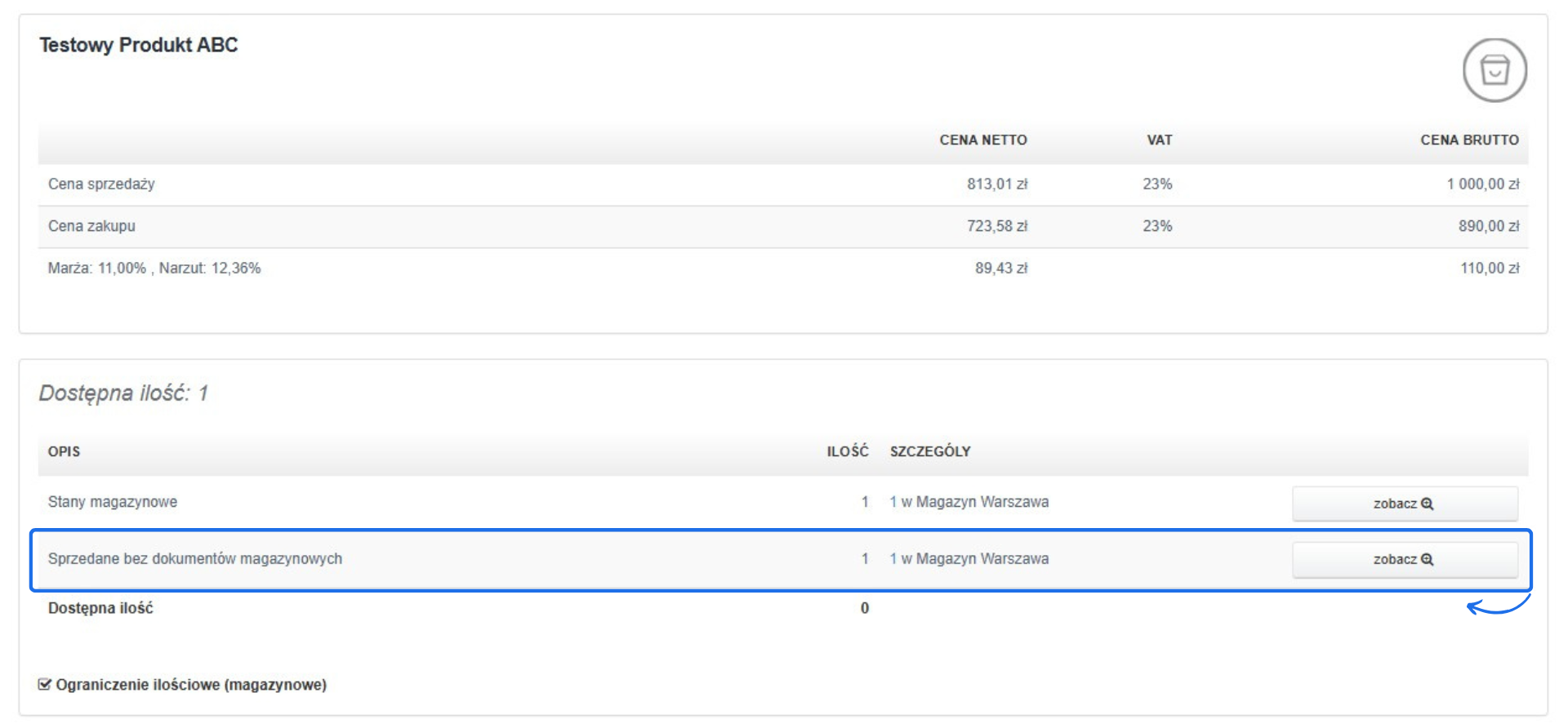Select the Stany magazynowe row label
Viewport: 1568px width, 728px height.
[x=113, y=502]
